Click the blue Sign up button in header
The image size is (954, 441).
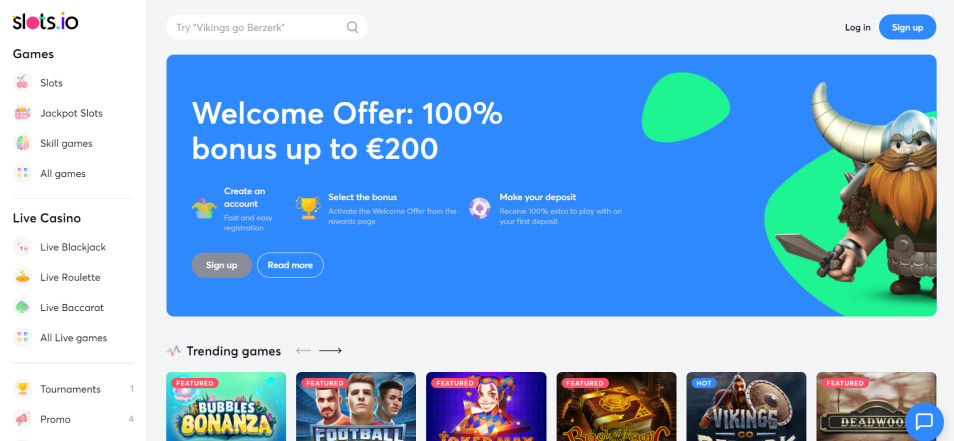click(907, 27)
